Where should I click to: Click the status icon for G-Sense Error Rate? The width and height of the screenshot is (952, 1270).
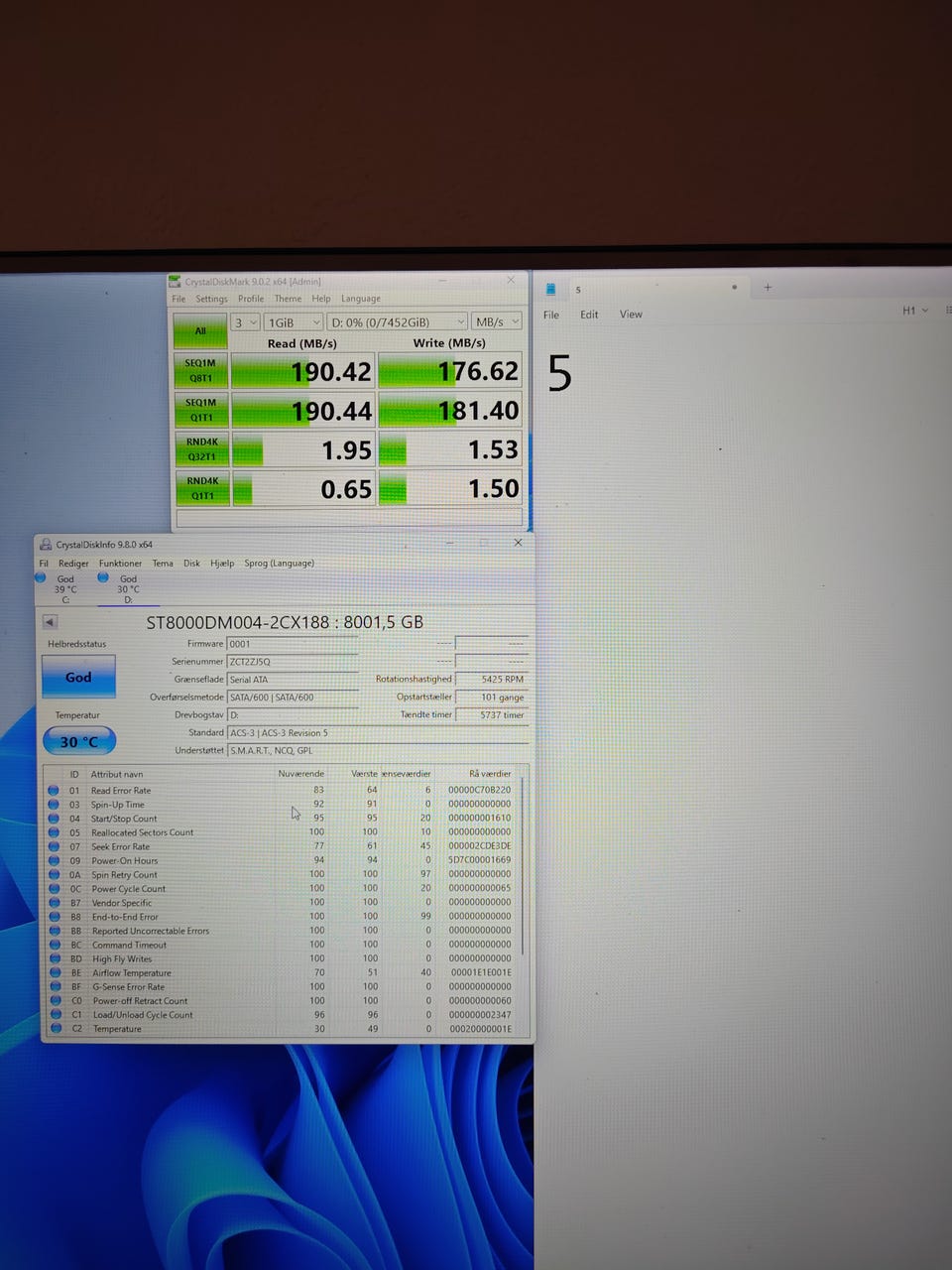pyautogui.click(x=54, y=986)
